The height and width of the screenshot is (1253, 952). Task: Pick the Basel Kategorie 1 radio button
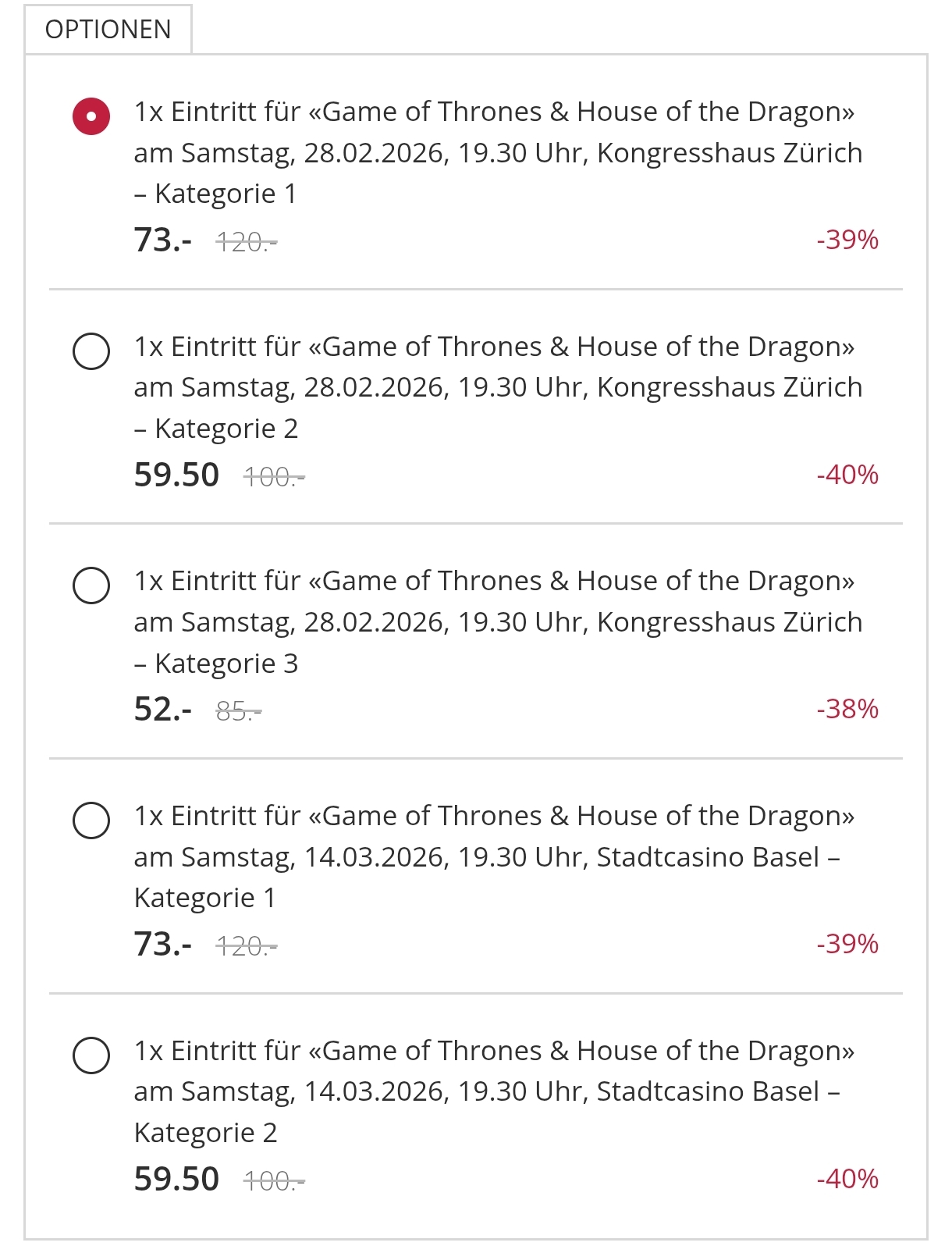click(91, 820)
